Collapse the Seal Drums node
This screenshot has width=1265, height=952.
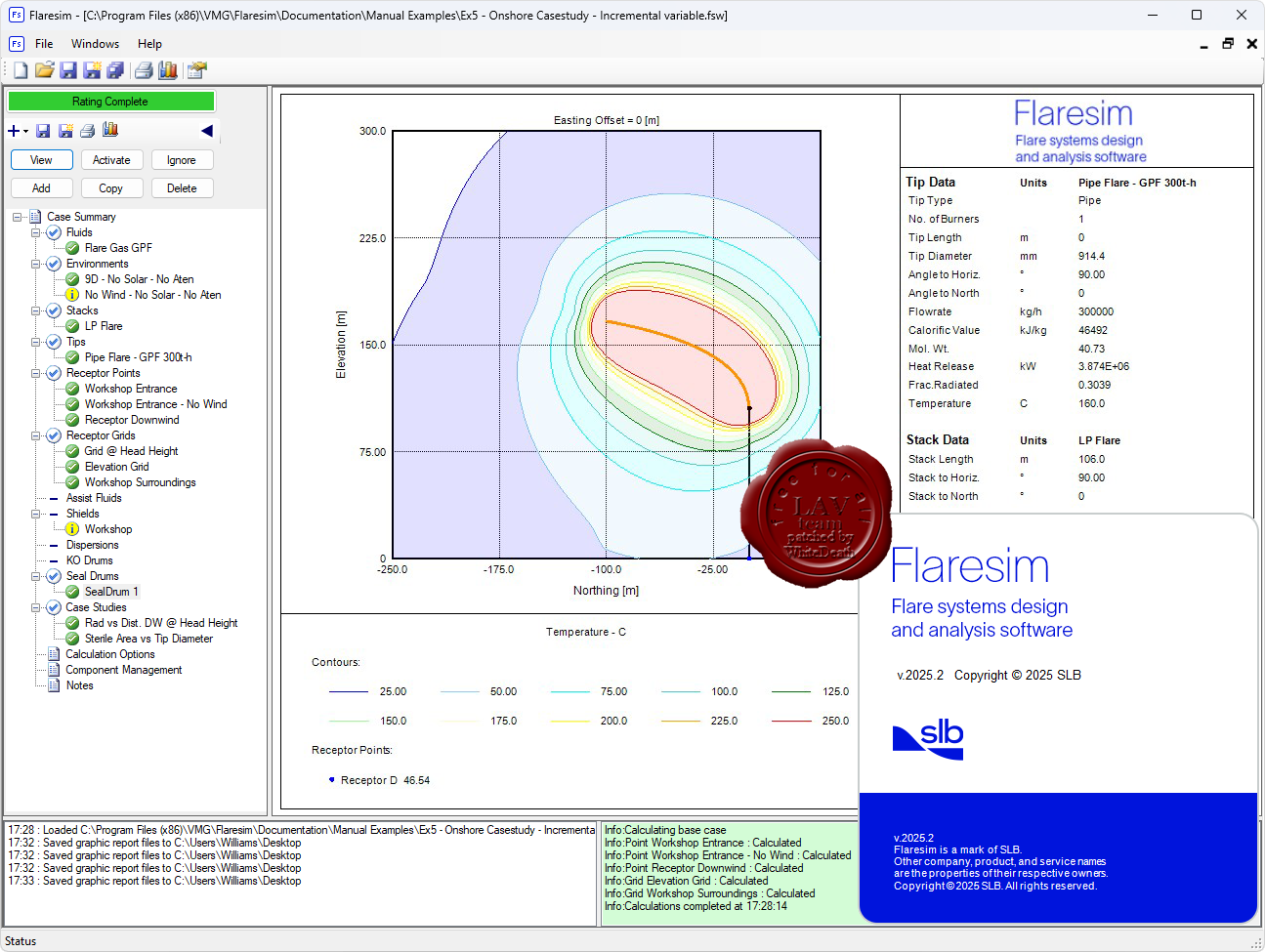click(35, 576)
